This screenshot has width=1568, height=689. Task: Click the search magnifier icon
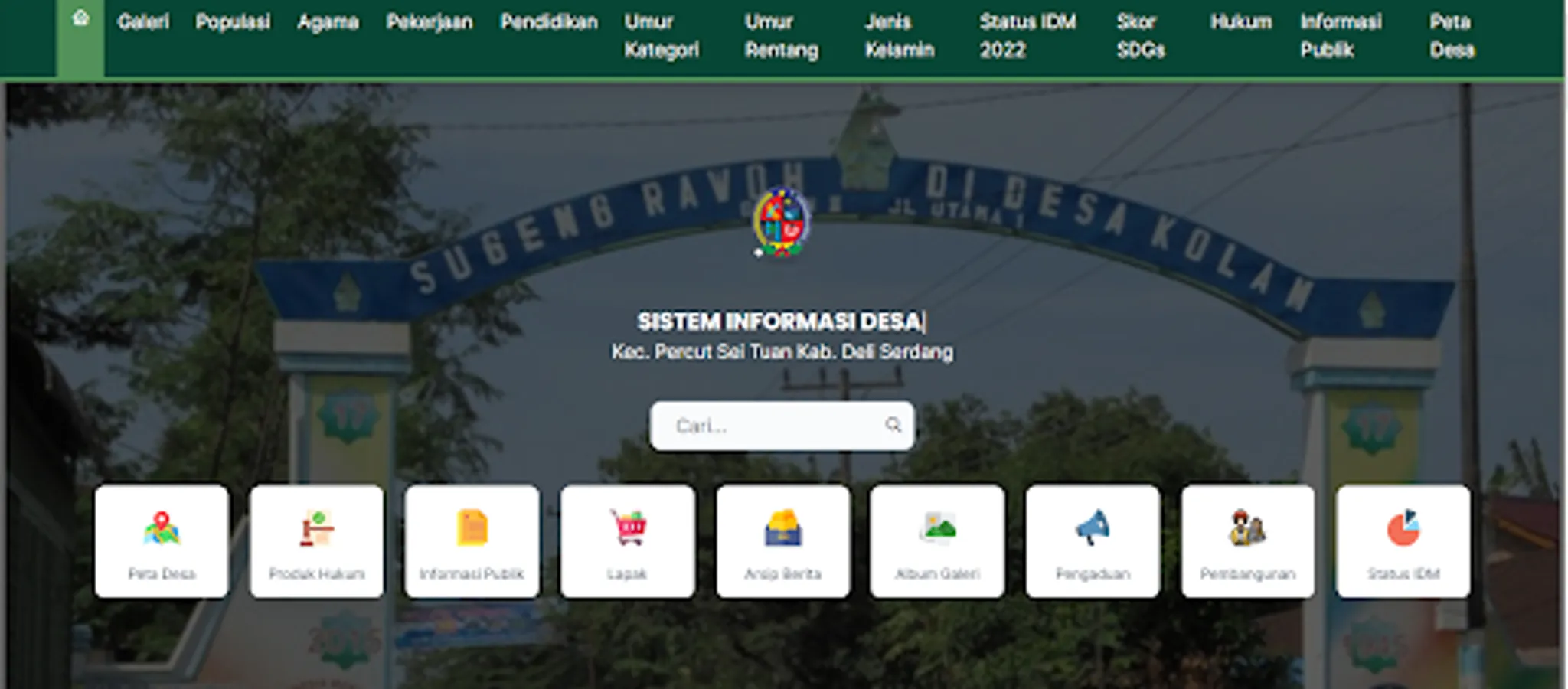[x=893, y=425]
